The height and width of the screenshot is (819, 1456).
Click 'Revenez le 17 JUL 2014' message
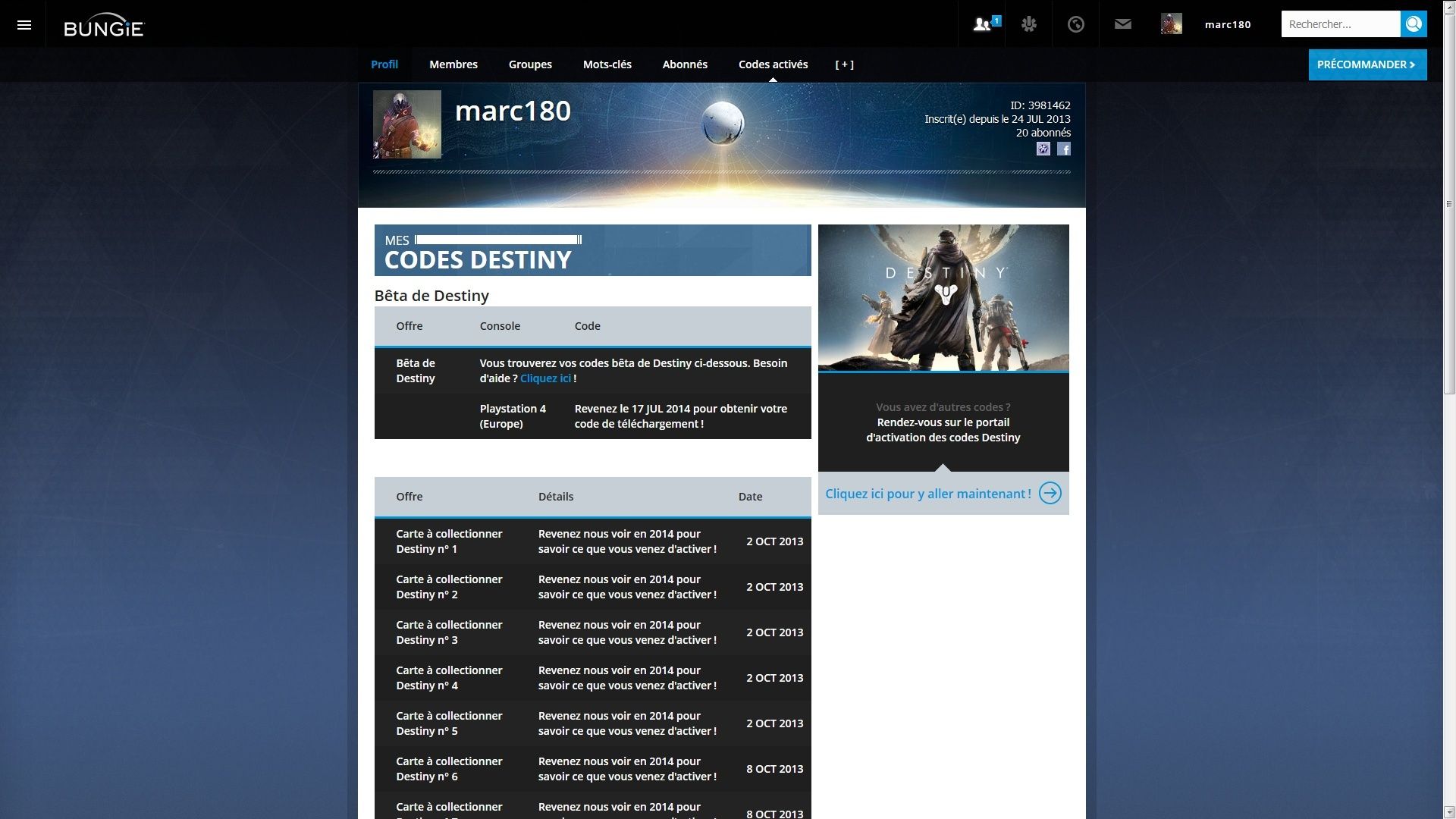click(681, 416)
